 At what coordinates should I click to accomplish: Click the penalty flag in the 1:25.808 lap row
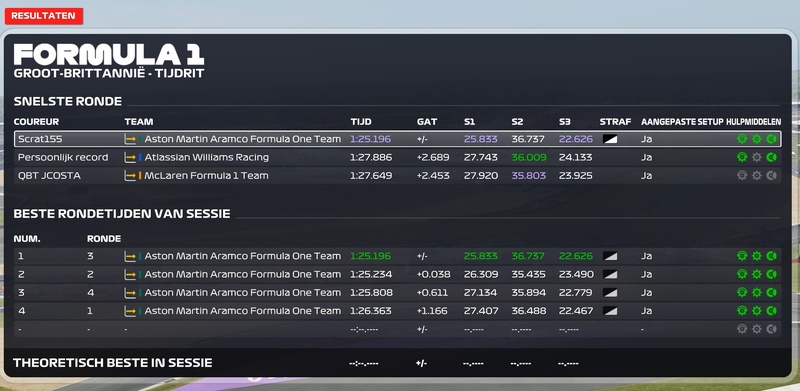coord(610,292)
